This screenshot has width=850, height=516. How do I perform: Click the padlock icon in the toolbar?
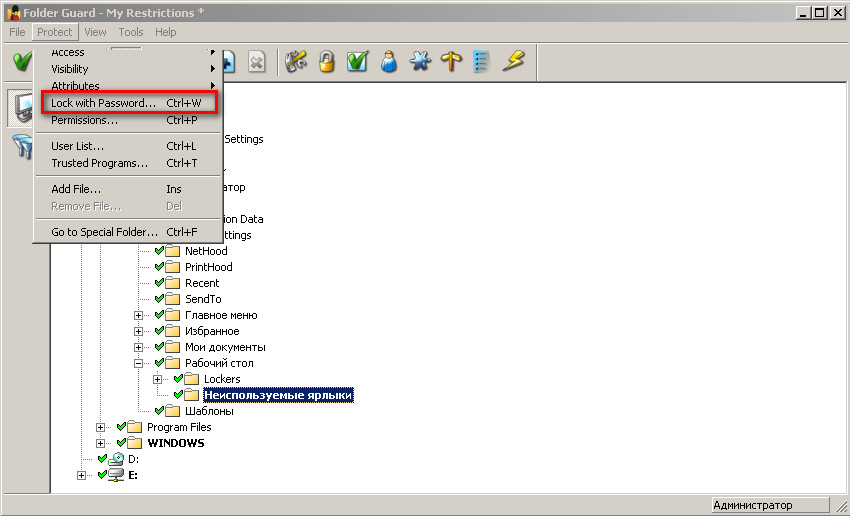tap(326, 62)
